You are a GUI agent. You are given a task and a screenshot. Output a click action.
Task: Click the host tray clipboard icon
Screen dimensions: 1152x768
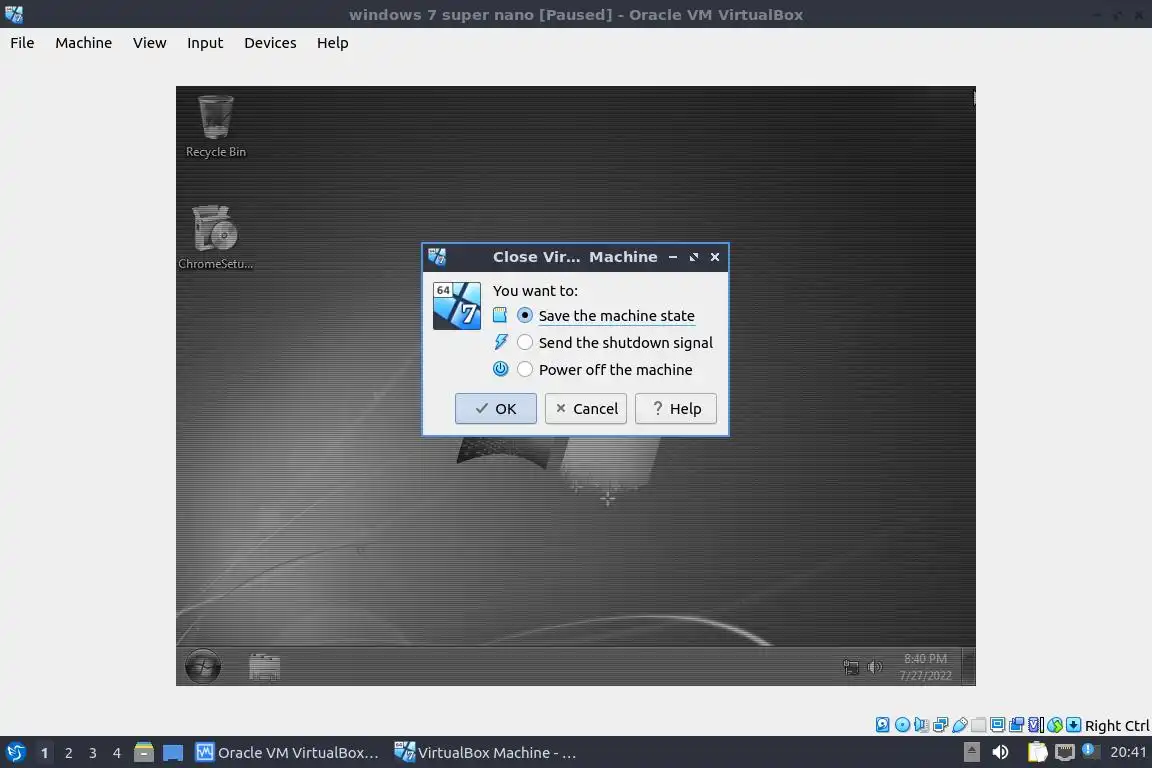point(1037,752)
